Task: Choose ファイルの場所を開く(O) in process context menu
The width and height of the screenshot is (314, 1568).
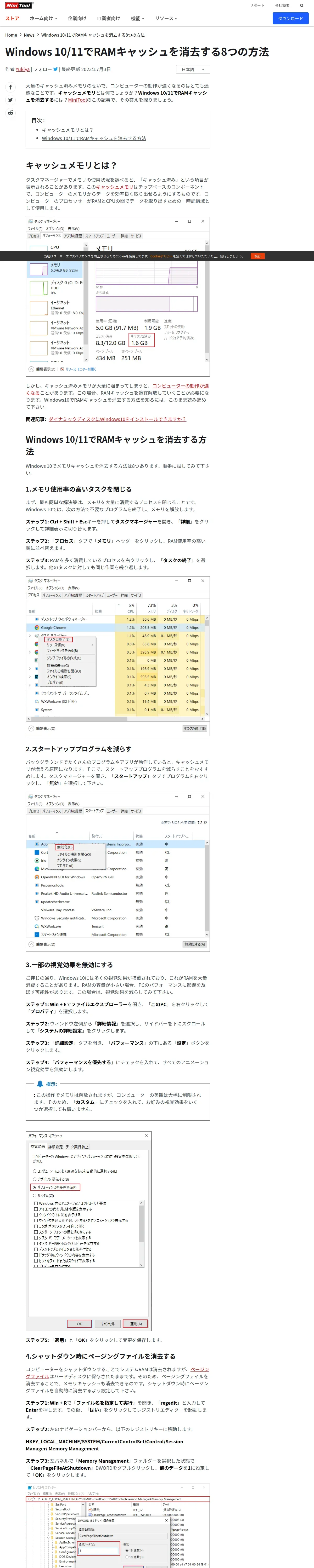Action: (64, 671)
